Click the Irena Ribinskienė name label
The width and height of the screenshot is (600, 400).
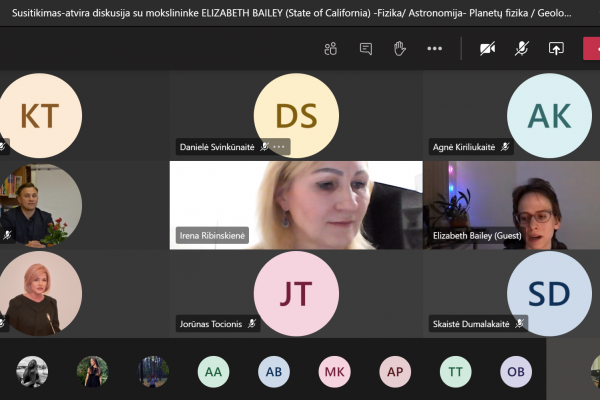pyautogui.click(x=212, y=235)
